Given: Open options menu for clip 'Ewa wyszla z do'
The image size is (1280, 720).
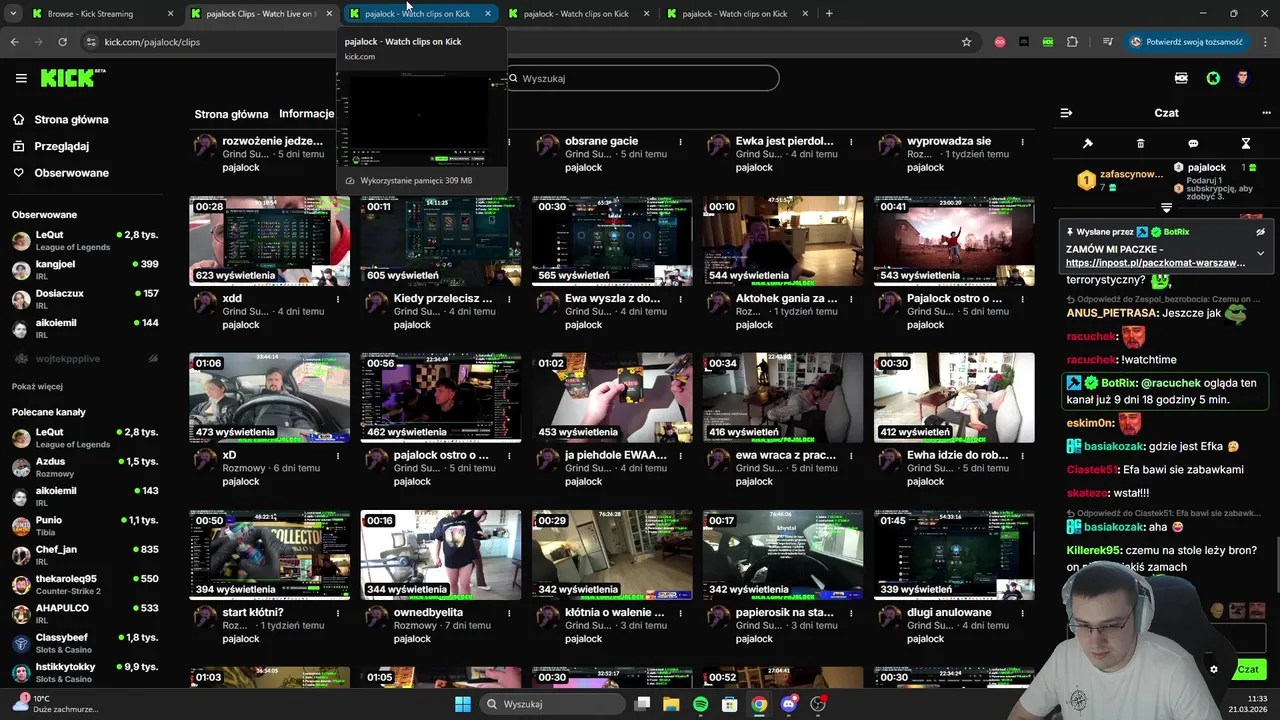Looking at the screenshot, I should coord(680,299).
